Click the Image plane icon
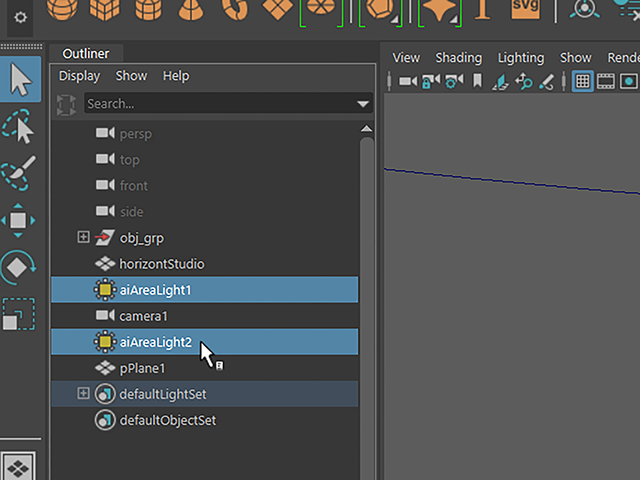The height and width of the screenshot is (480, 640). 500,82
